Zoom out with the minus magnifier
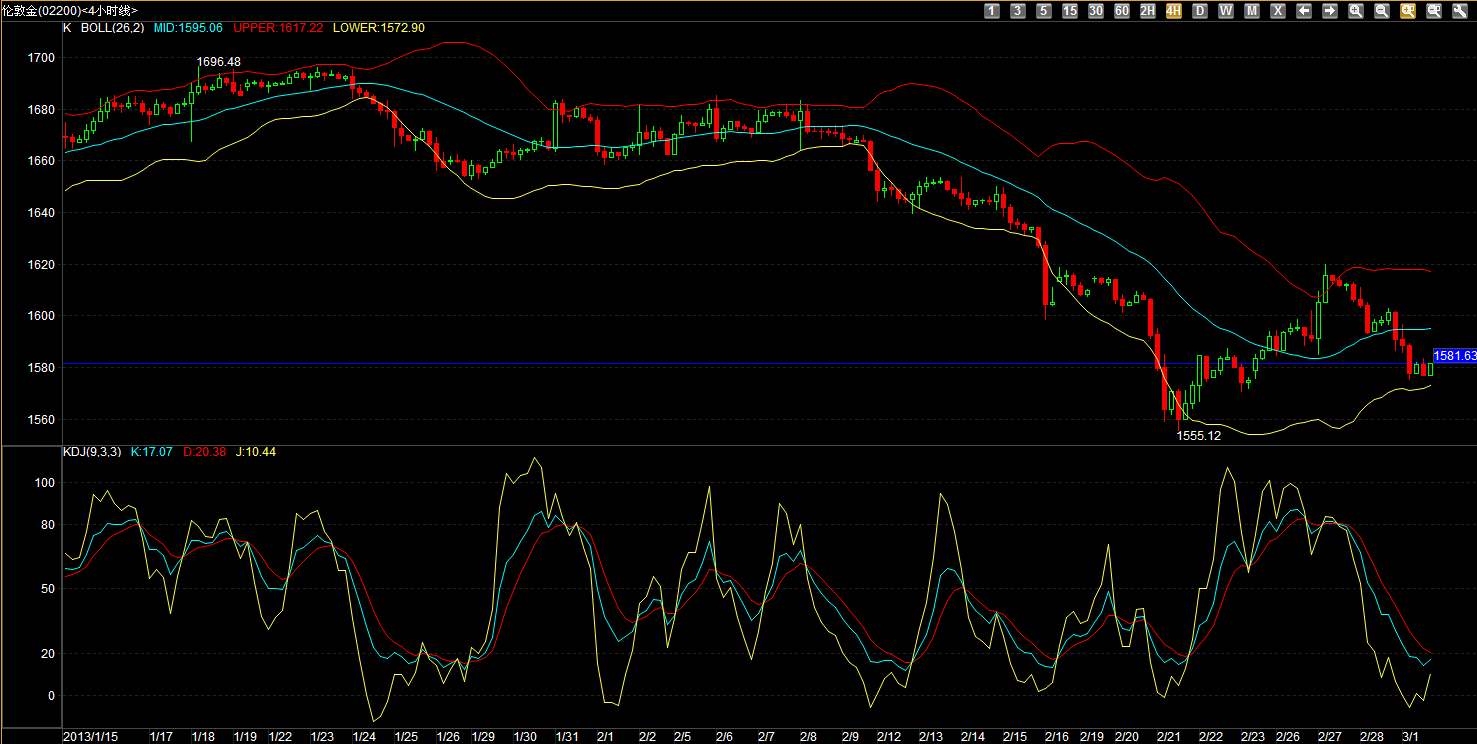This screenshot has width=1477, height=744. point(1382,11)
